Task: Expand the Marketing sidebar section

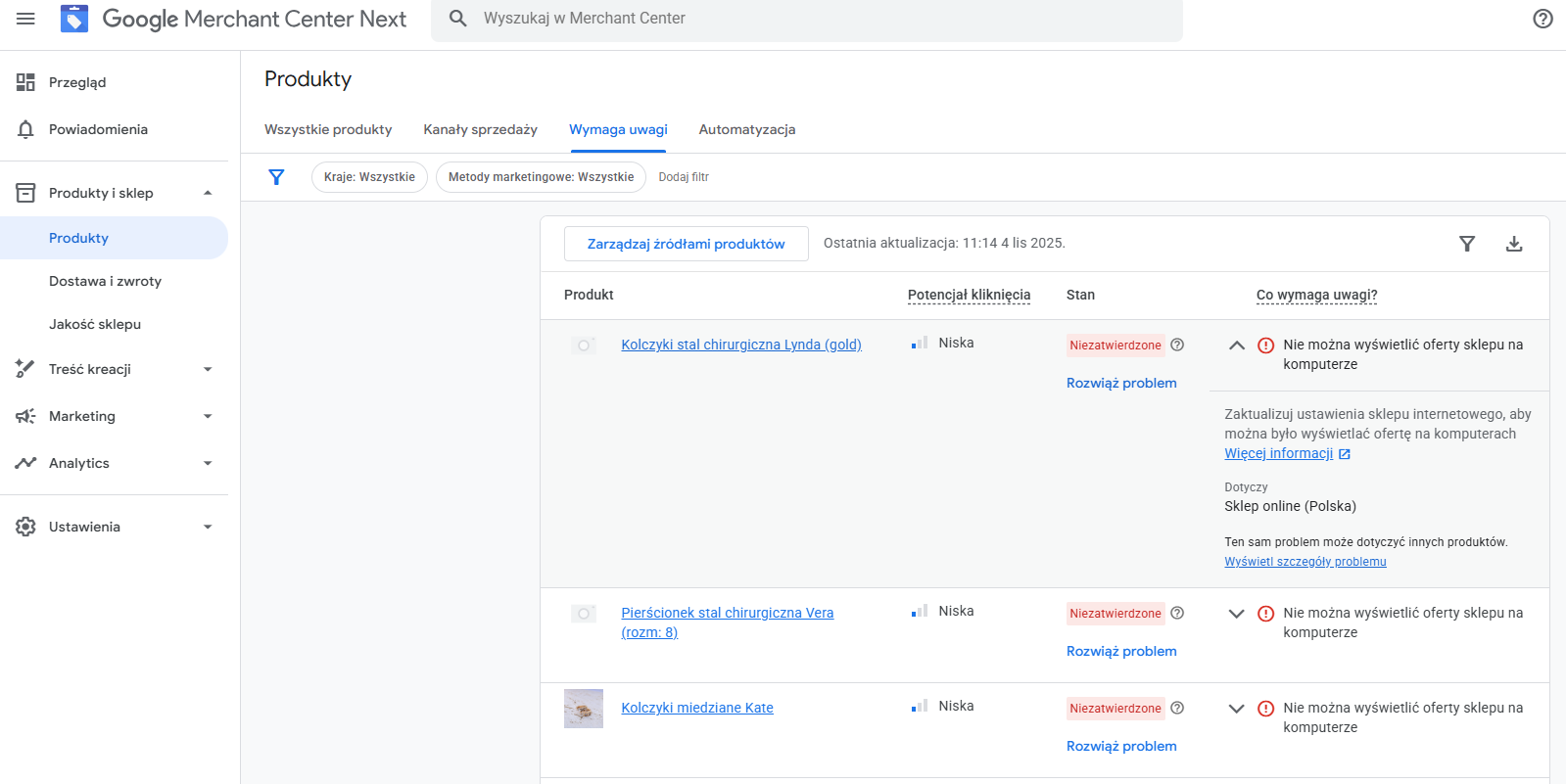Action: (x=207, y=416)
